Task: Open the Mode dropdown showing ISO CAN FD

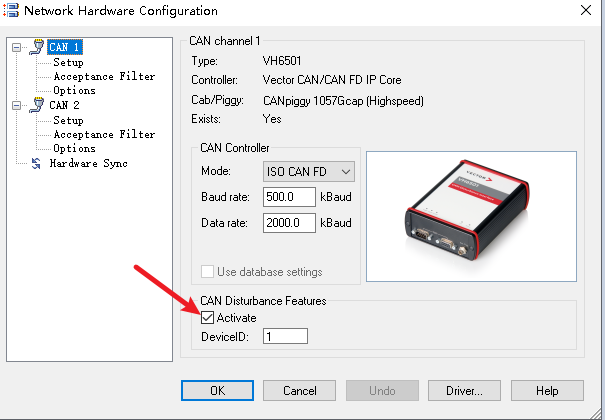Action: tap(309, 172)
